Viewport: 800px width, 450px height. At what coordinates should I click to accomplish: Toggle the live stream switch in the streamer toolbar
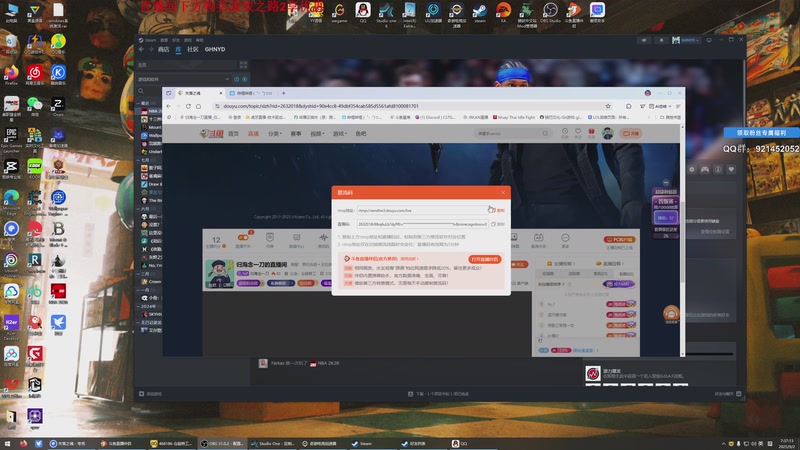coord(243,238)
